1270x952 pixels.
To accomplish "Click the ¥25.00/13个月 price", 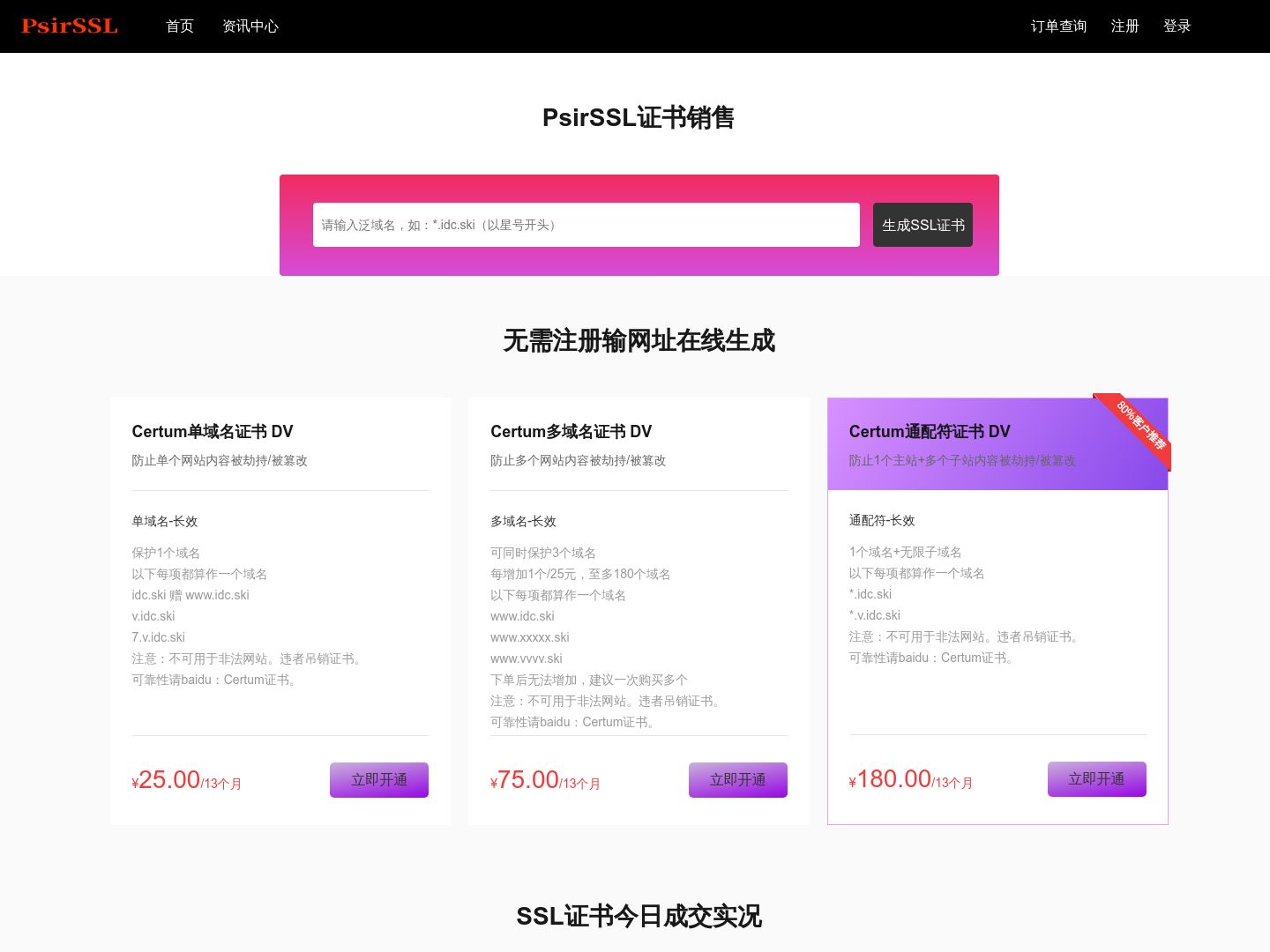I will point(187,780).
